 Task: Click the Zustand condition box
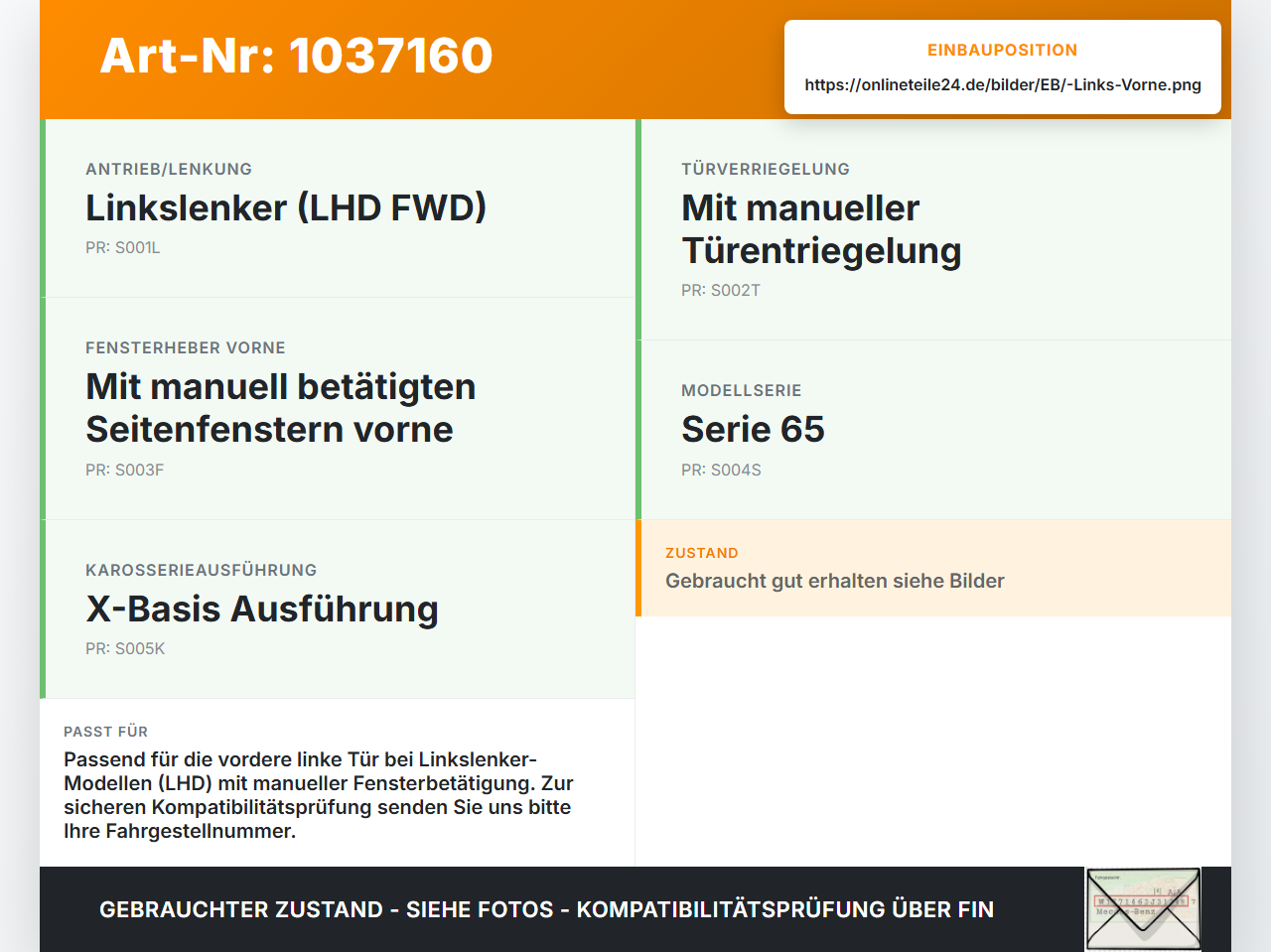point(933,568)
